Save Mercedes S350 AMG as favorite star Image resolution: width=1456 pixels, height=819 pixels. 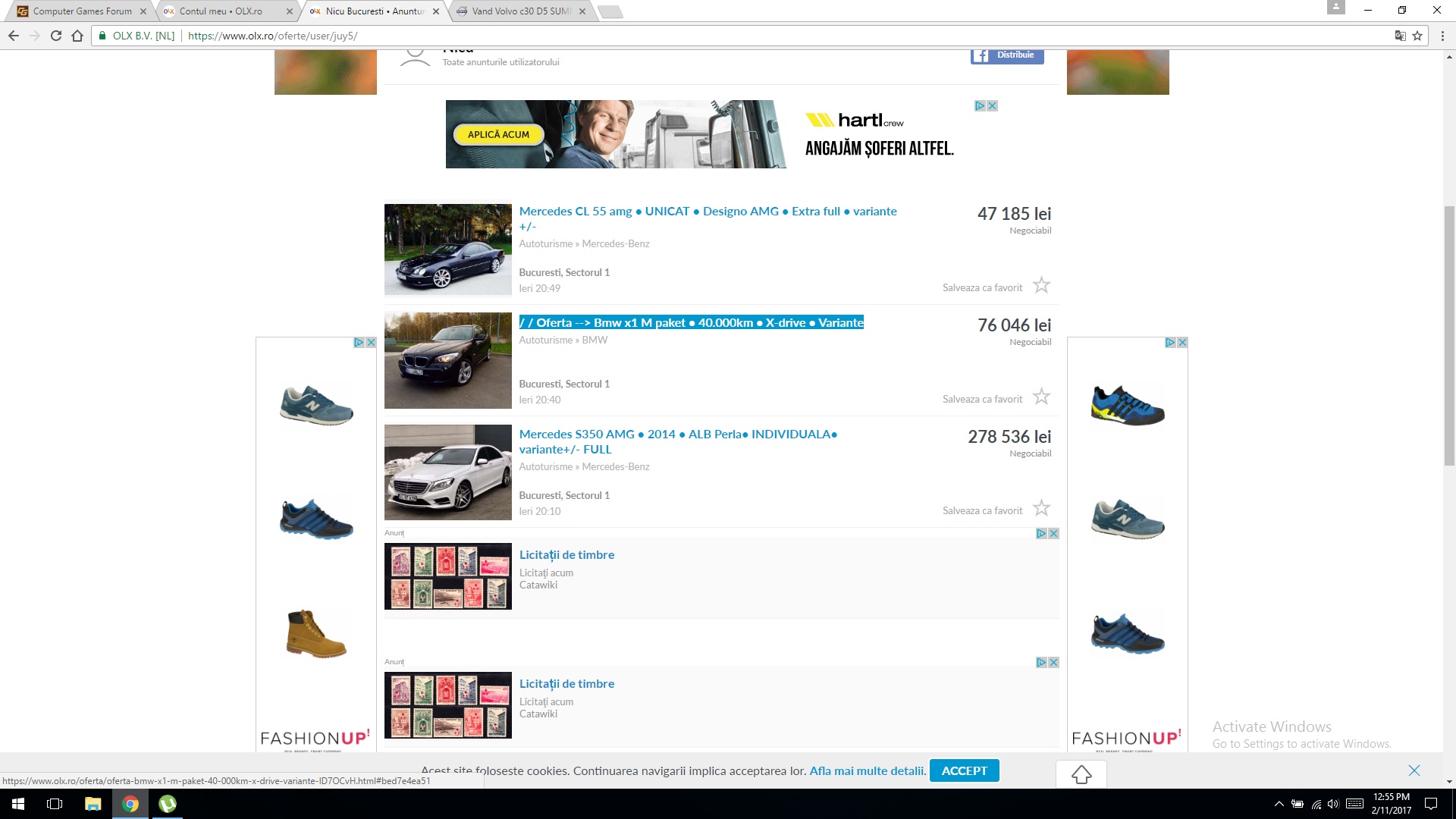[x=1042, y=508]
